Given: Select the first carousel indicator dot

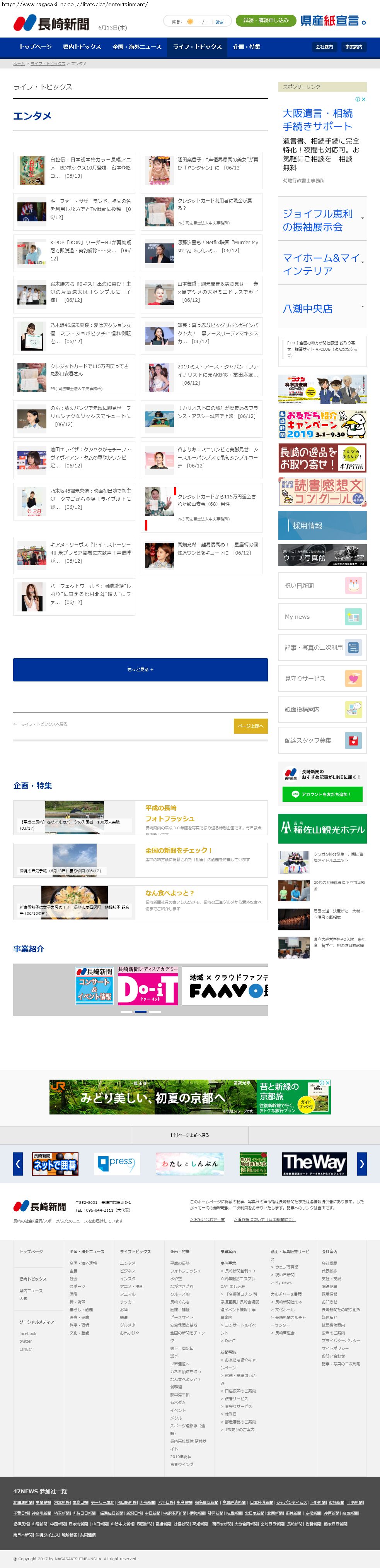Looking at the screenshot, I should pyautogui.click(x=126, y=1011).
